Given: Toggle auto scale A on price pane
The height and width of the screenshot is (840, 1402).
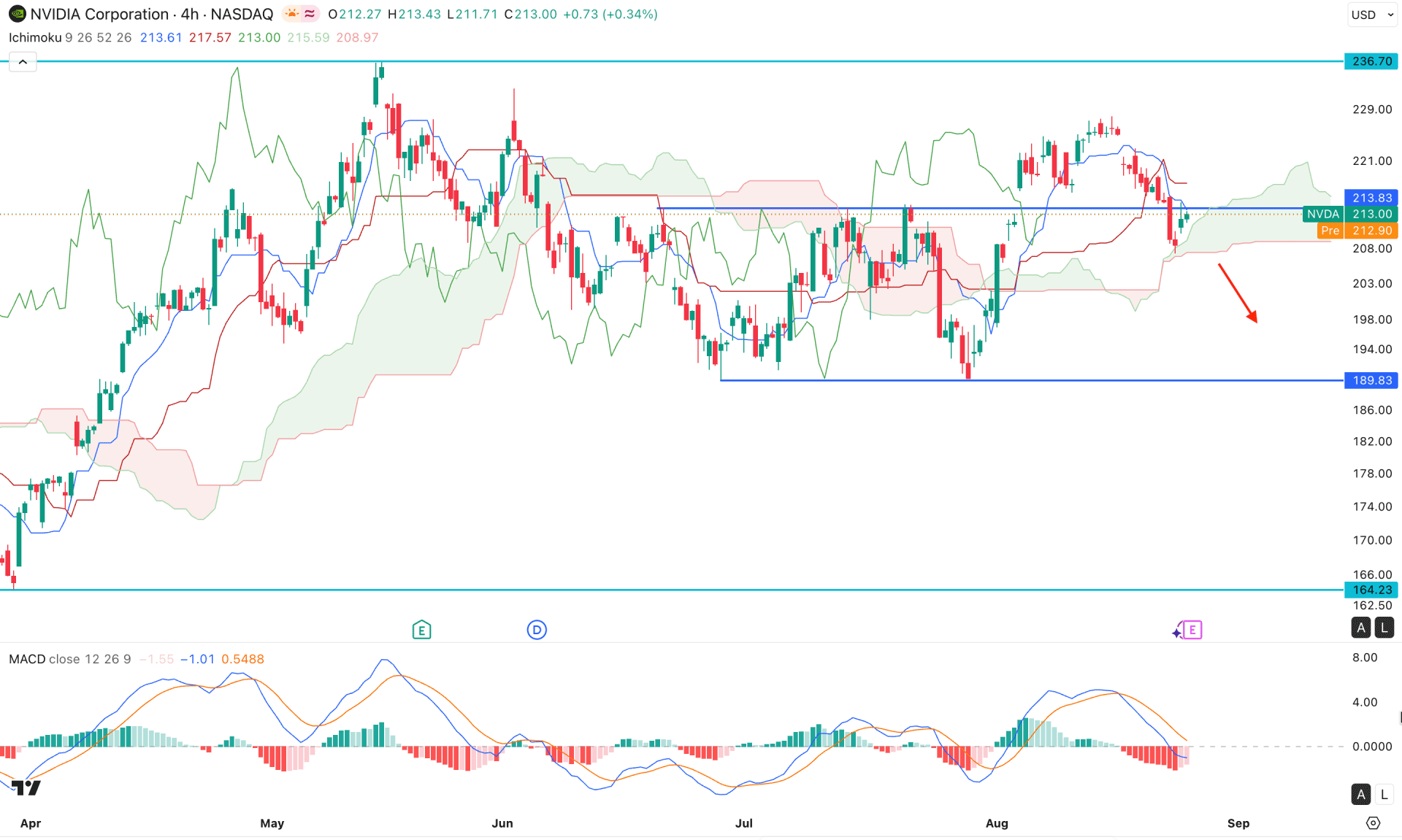Looking at the screenshot, I should [1360, 628].
